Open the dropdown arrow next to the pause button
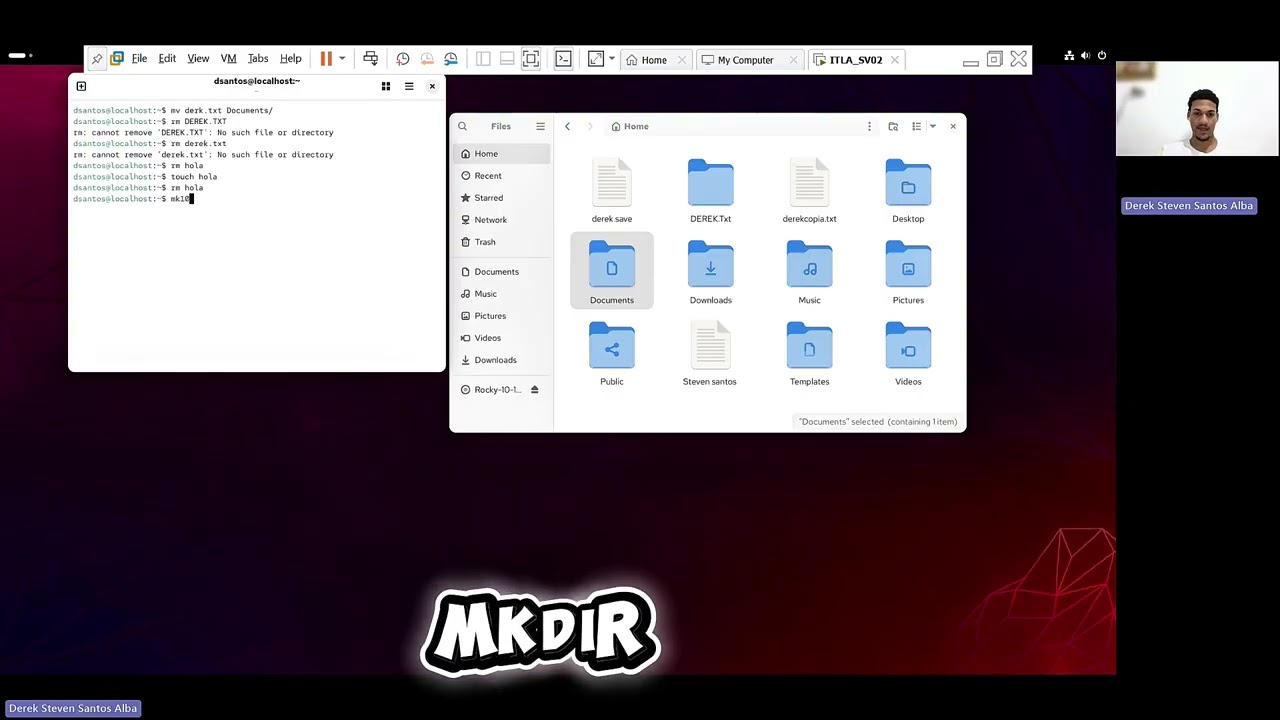The height and width of the screenshot is (720, 1280). pos(342,60)
